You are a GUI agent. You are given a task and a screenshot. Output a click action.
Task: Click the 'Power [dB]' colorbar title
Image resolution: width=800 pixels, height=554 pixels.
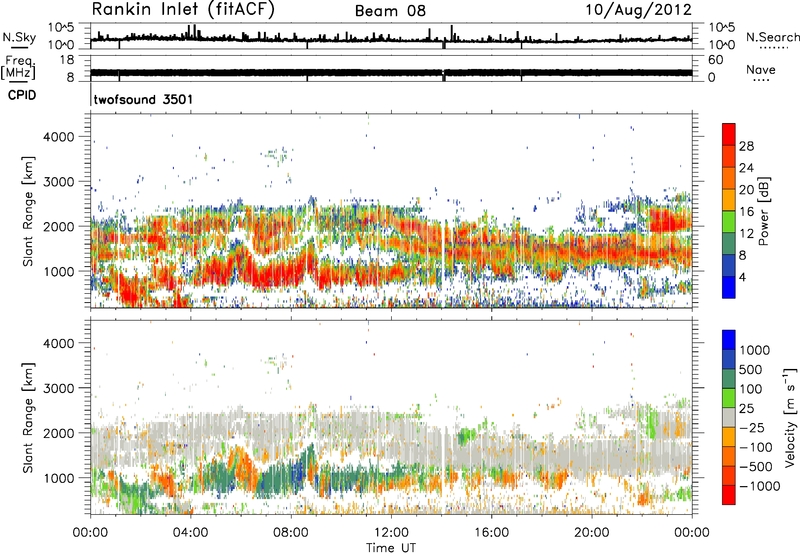click(x=763, y=211)
